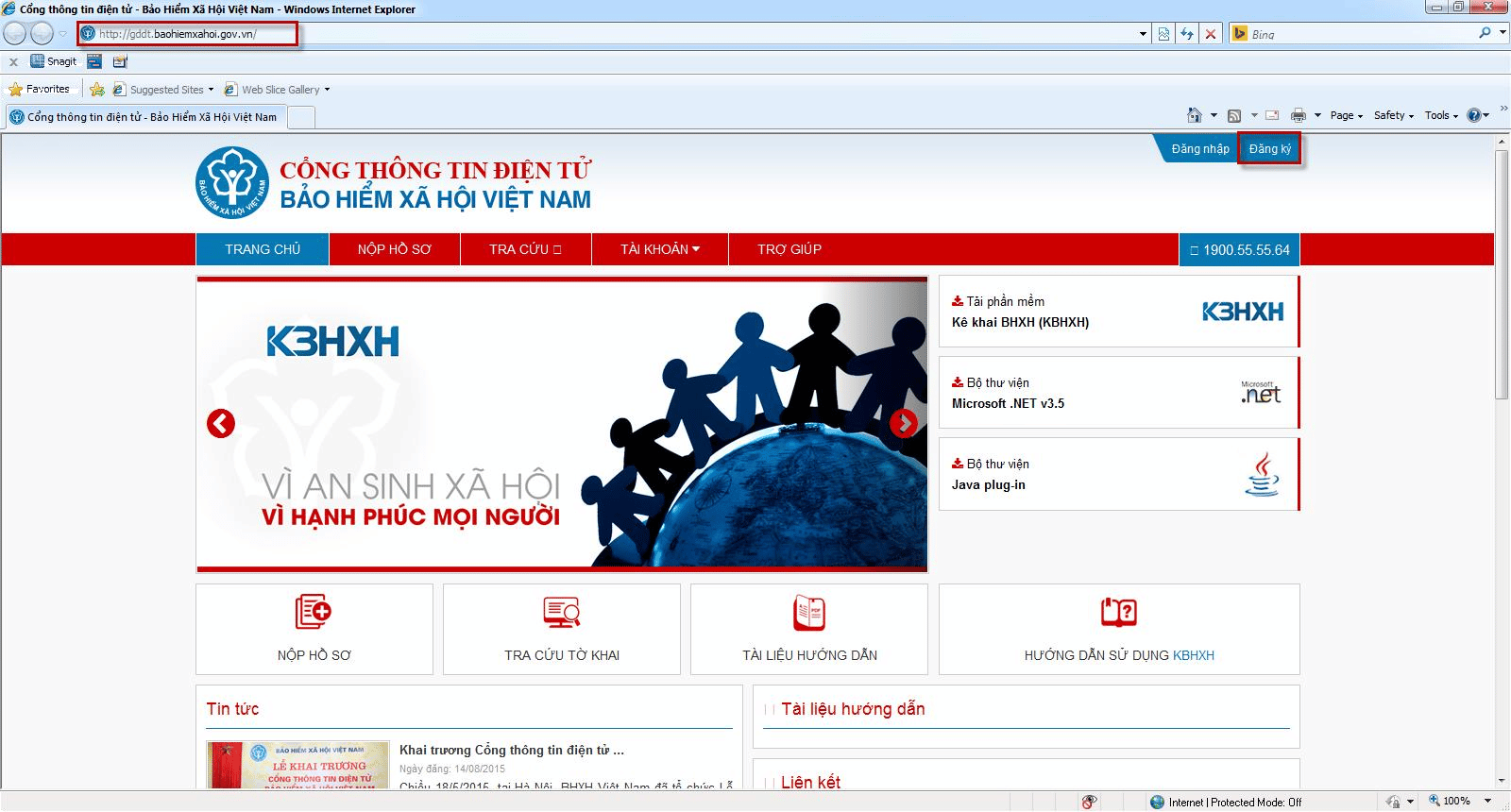Click the Bing search magnifier icon
The height and width of the screenshot is (812, 1511).
1485,33
